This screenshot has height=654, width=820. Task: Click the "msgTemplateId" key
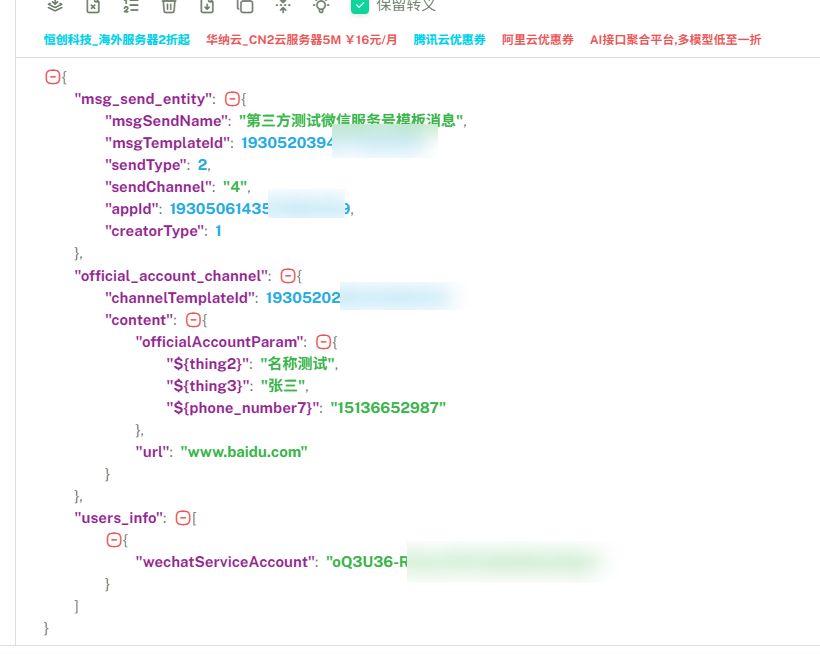tap(167, 143)
